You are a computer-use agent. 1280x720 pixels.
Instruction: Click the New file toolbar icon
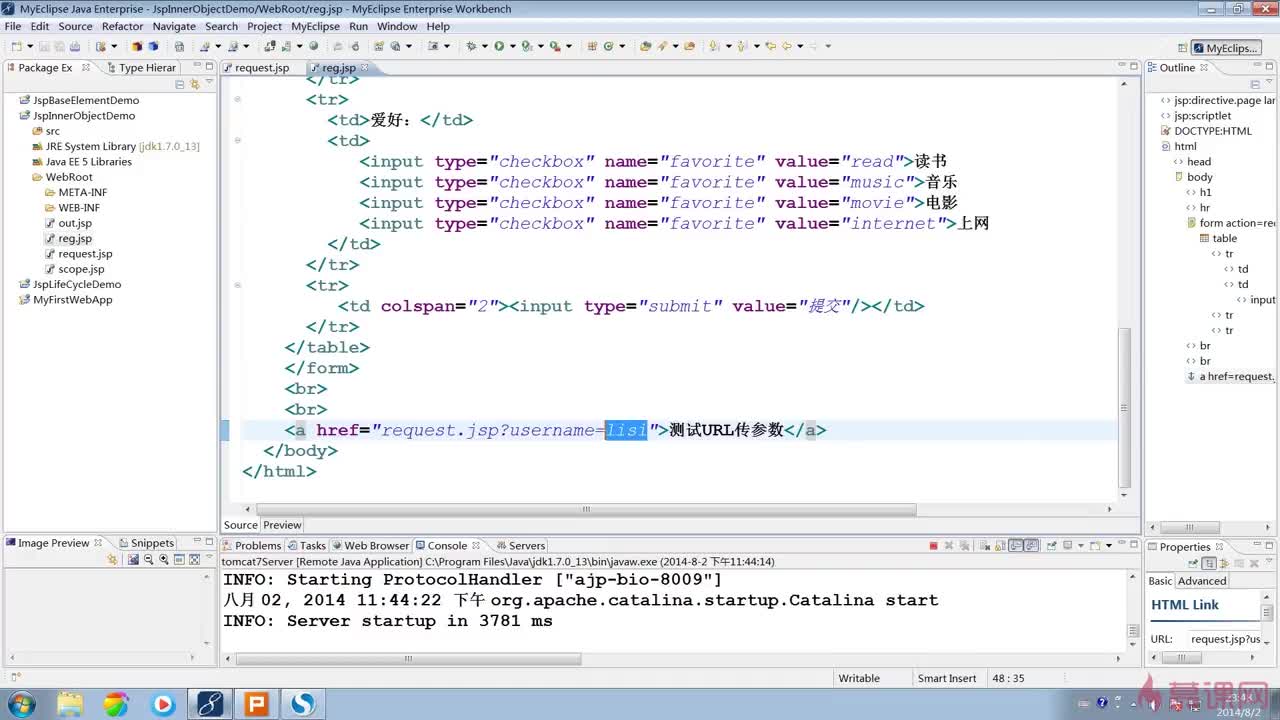pos(17,46)
